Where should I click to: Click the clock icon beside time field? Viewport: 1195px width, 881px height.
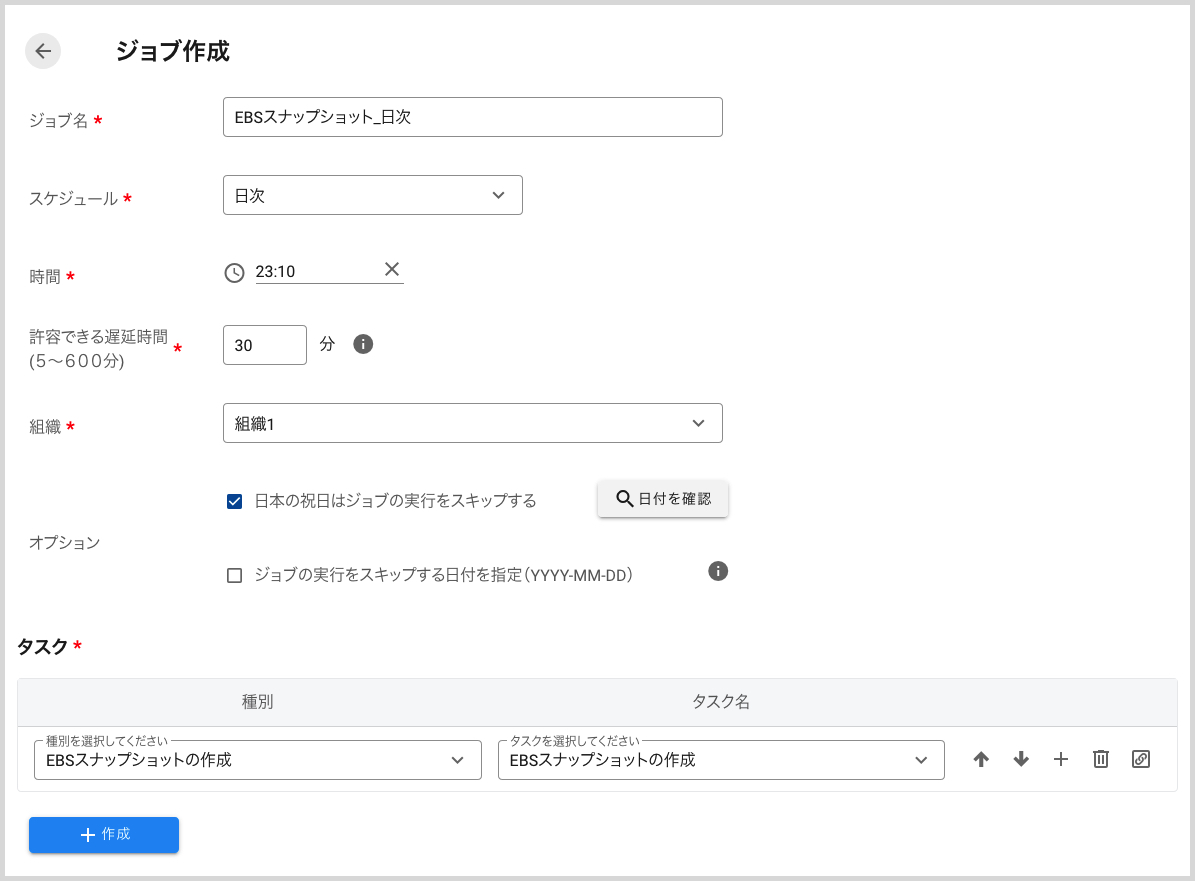(234, 272)
